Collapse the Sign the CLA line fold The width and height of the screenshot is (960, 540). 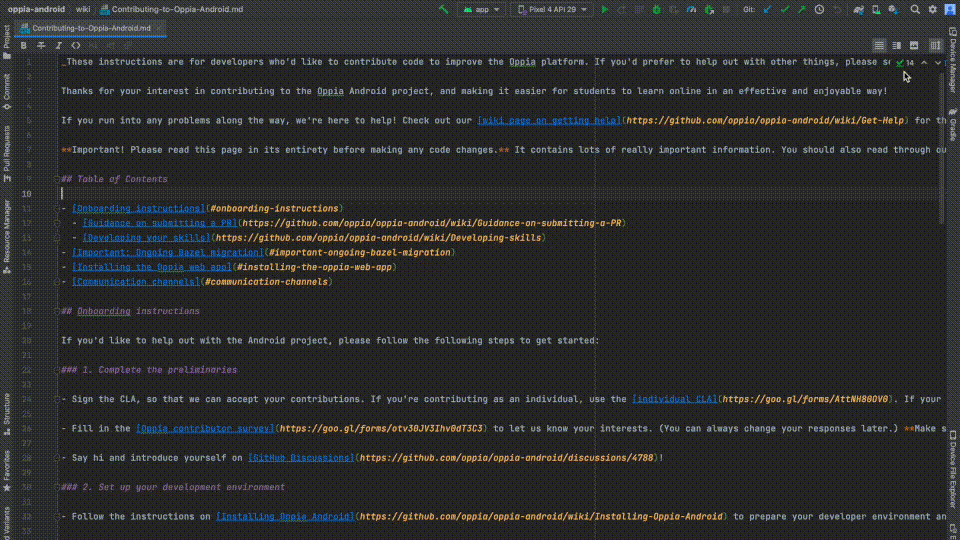pyautogui.click(x=56, y=399)
